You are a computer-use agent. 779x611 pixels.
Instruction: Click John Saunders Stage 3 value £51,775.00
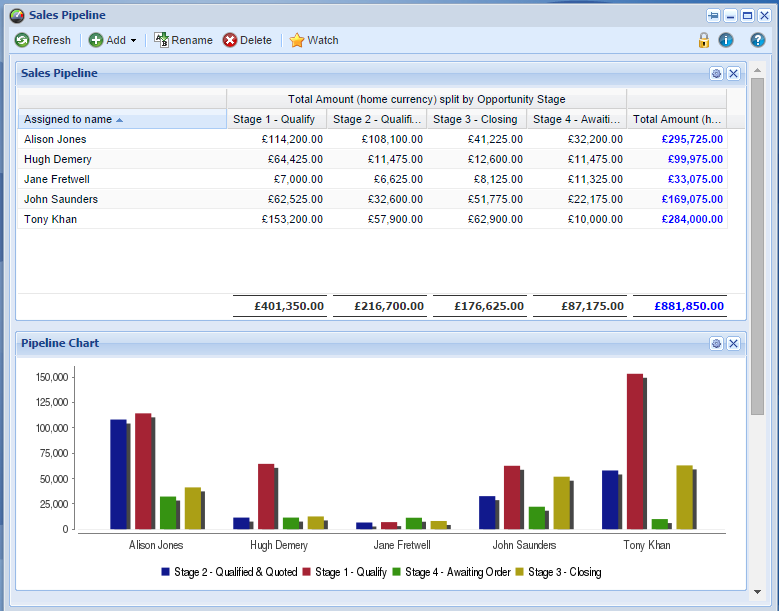coord(495,199)
